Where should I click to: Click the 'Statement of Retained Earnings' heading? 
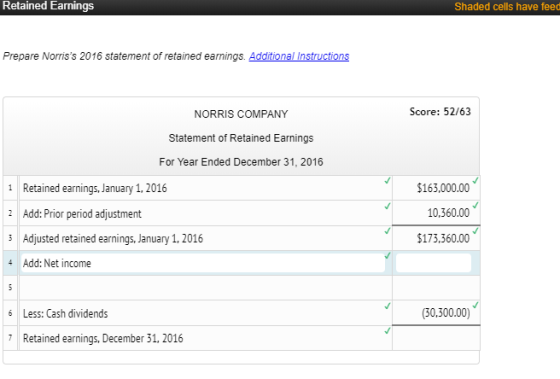[x=241, y=138]
